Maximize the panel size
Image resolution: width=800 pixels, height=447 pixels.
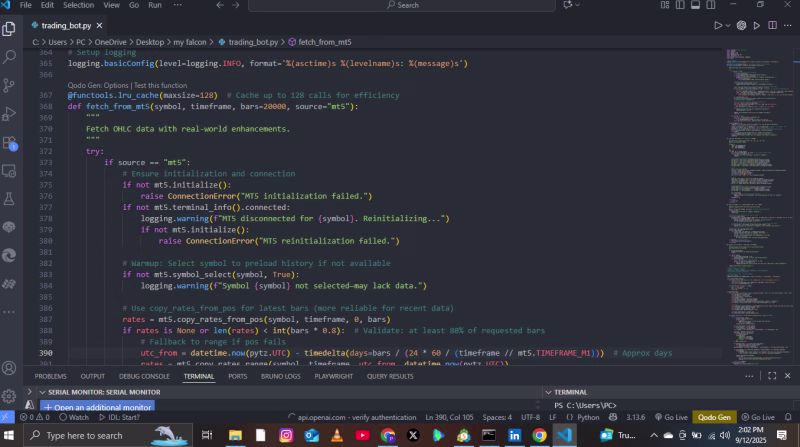pos(772,376)
